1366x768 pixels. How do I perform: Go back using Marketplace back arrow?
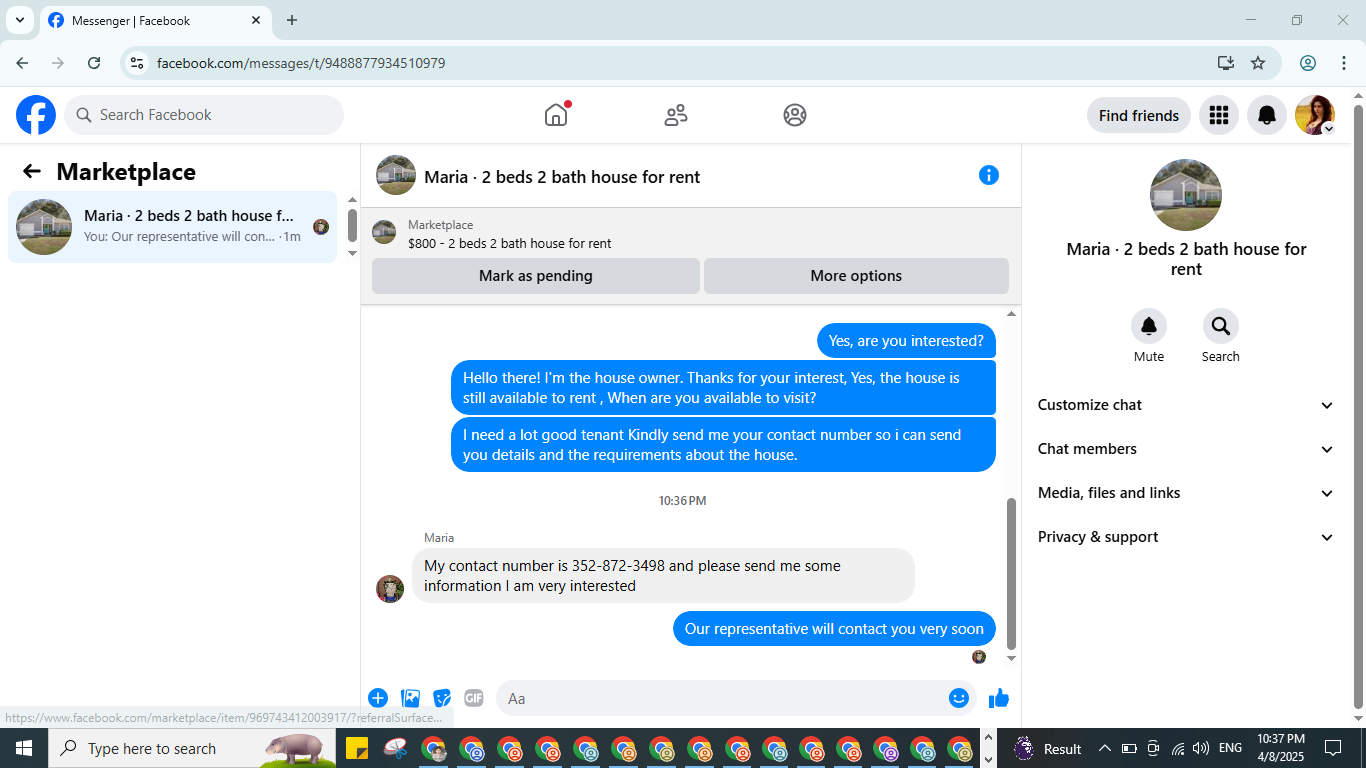point(32,171)
